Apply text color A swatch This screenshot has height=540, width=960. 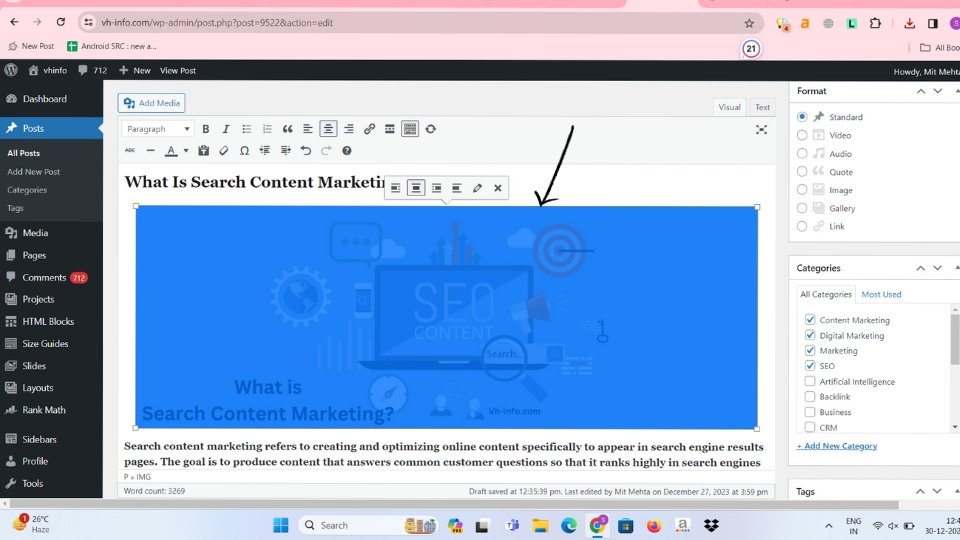tap(171, 151)
